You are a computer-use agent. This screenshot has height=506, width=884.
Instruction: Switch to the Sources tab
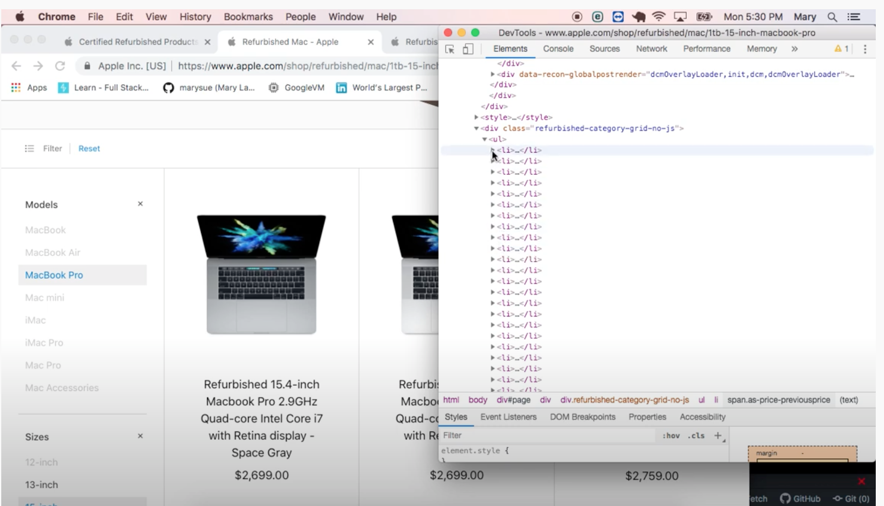tap(604, 49)
